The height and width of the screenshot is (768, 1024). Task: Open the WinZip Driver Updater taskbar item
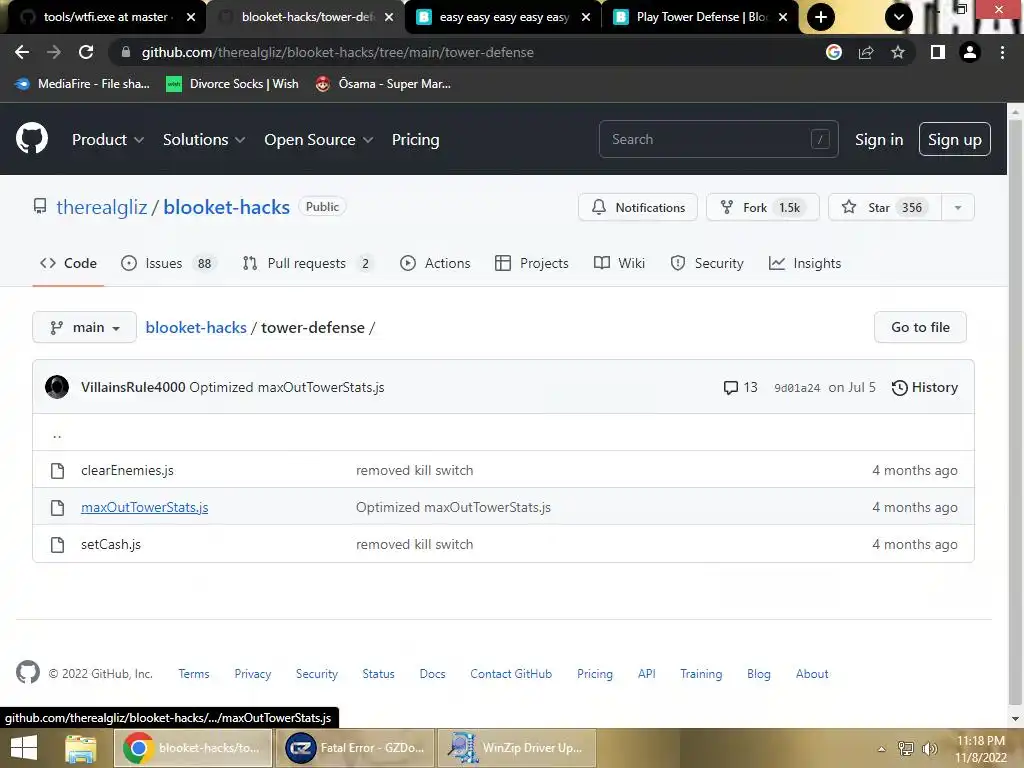(517, 748)
